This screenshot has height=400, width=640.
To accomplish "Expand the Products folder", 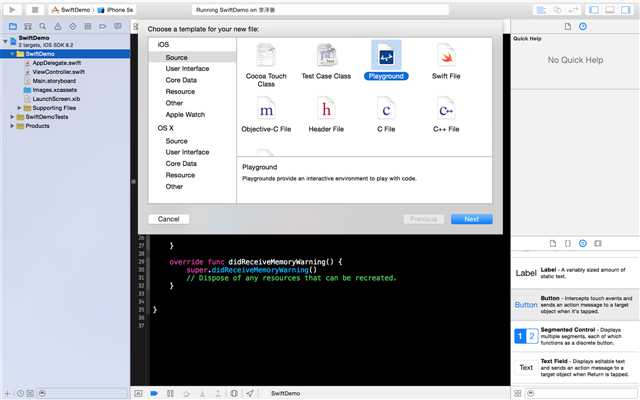I will pyautogui.click(x=12, y=126).
